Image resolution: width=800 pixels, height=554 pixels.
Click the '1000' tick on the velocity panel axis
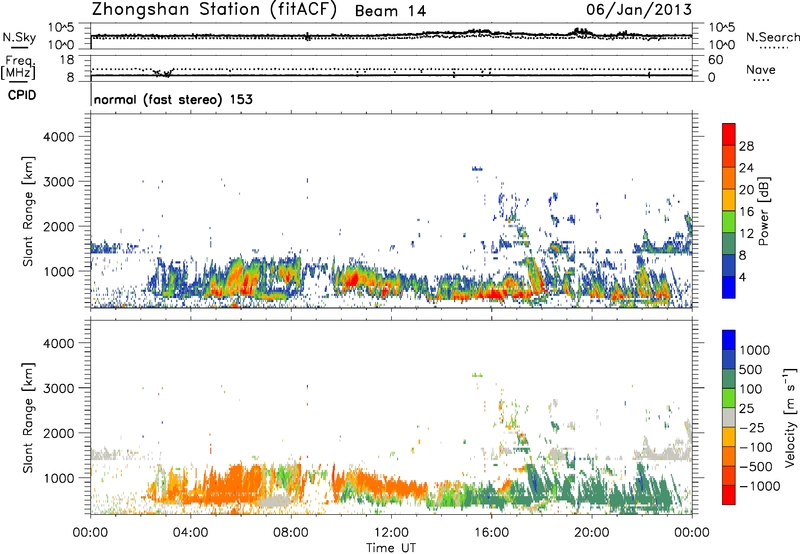pos(58,477)
